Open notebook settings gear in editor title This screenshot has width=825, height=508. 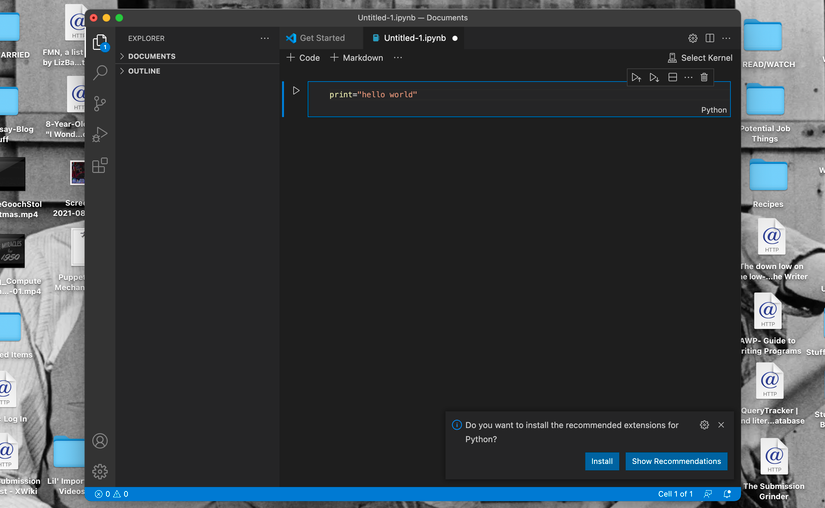pos(693,38)
